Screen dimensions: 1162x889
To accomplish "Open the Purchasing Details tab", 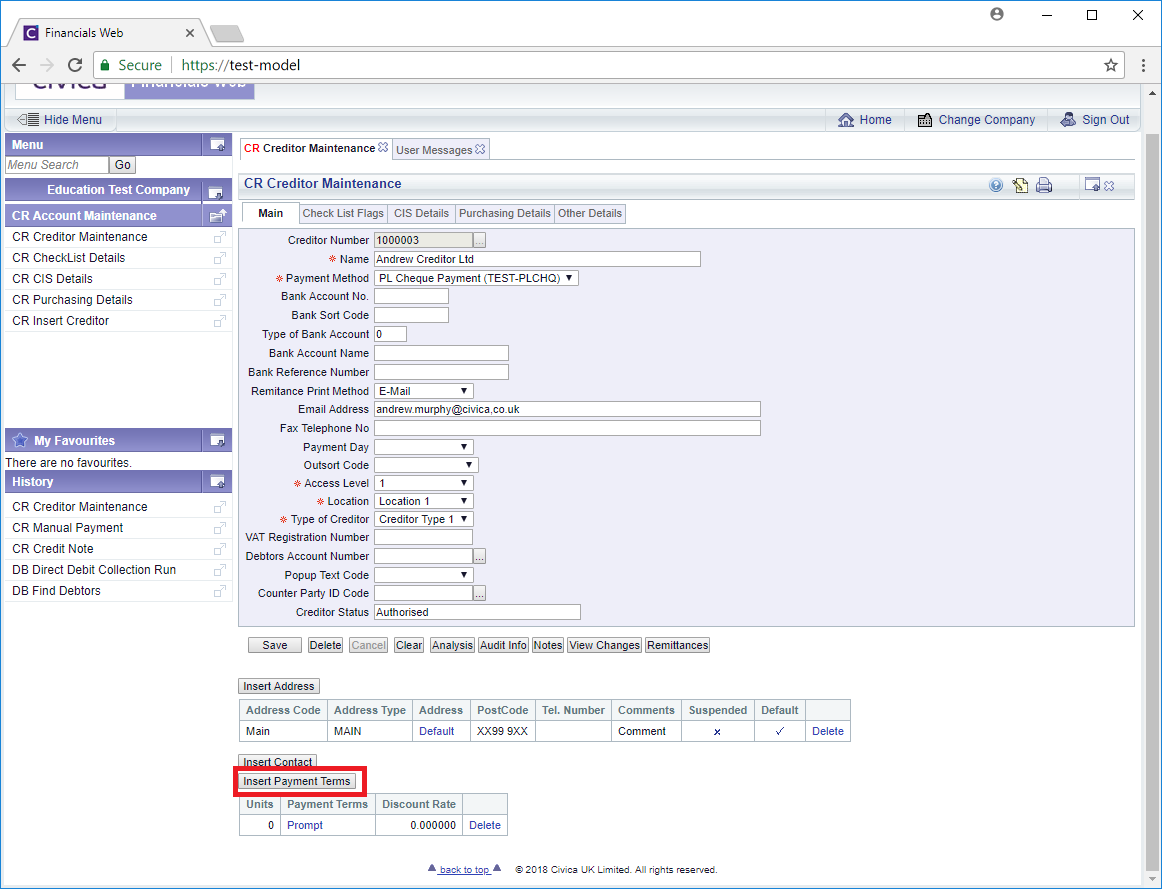I will coord(505,213).
